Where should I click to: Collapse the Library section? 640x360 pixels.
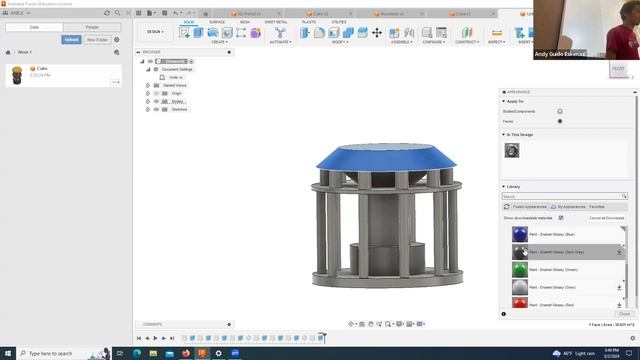503,187
